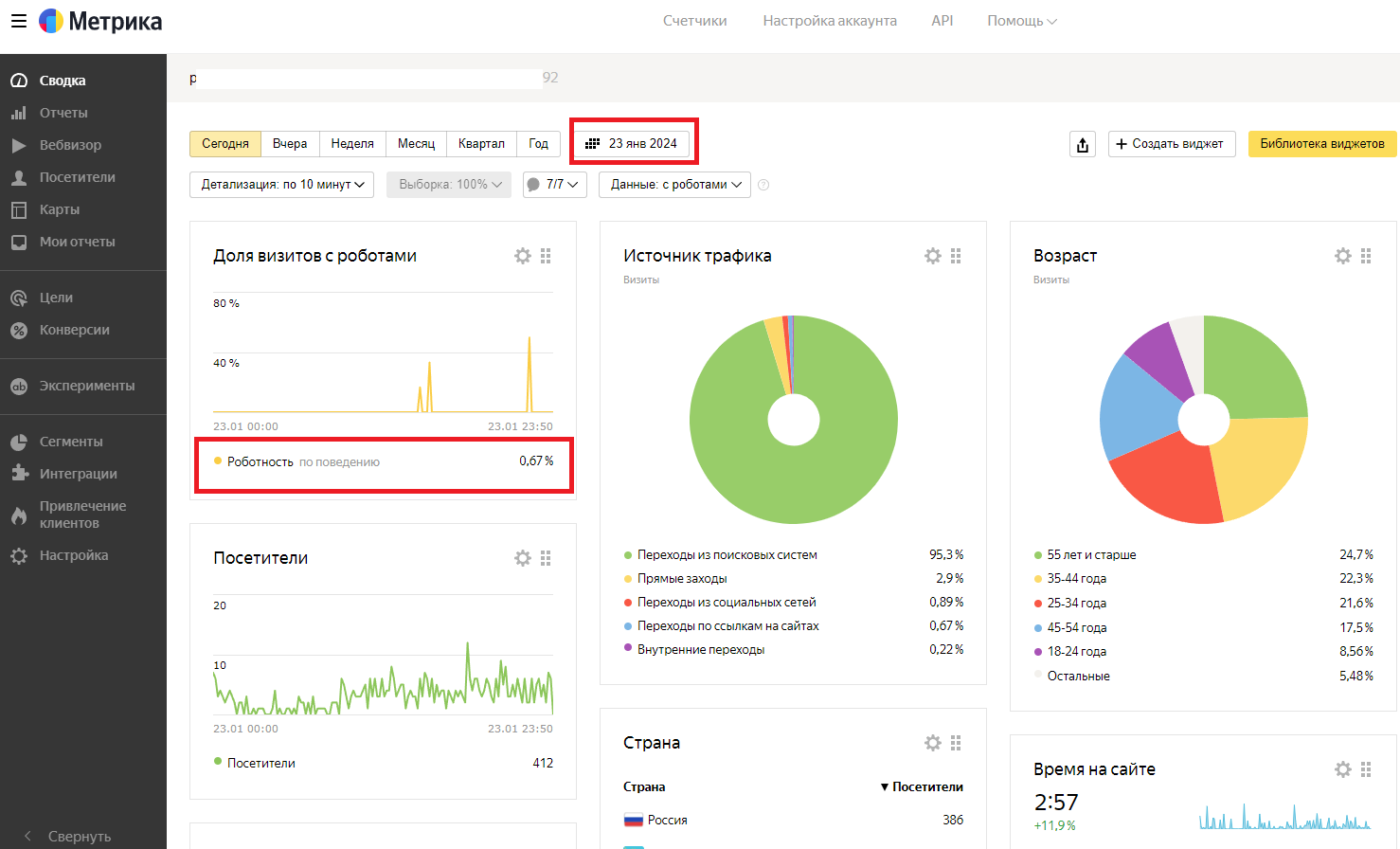This screenshot has width=1400, height=849.
Task: Click green dot of 55 лет и старше
Action: tap(1038, 555)
